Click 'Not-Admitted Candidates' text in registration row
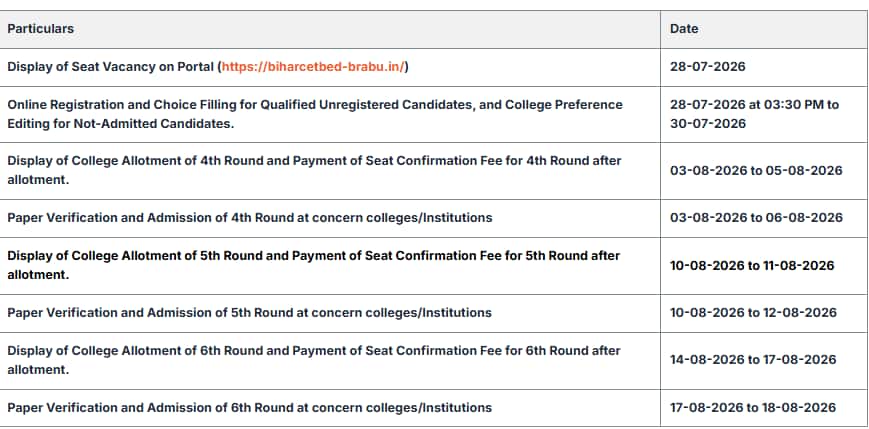 (x=154, y=124)
